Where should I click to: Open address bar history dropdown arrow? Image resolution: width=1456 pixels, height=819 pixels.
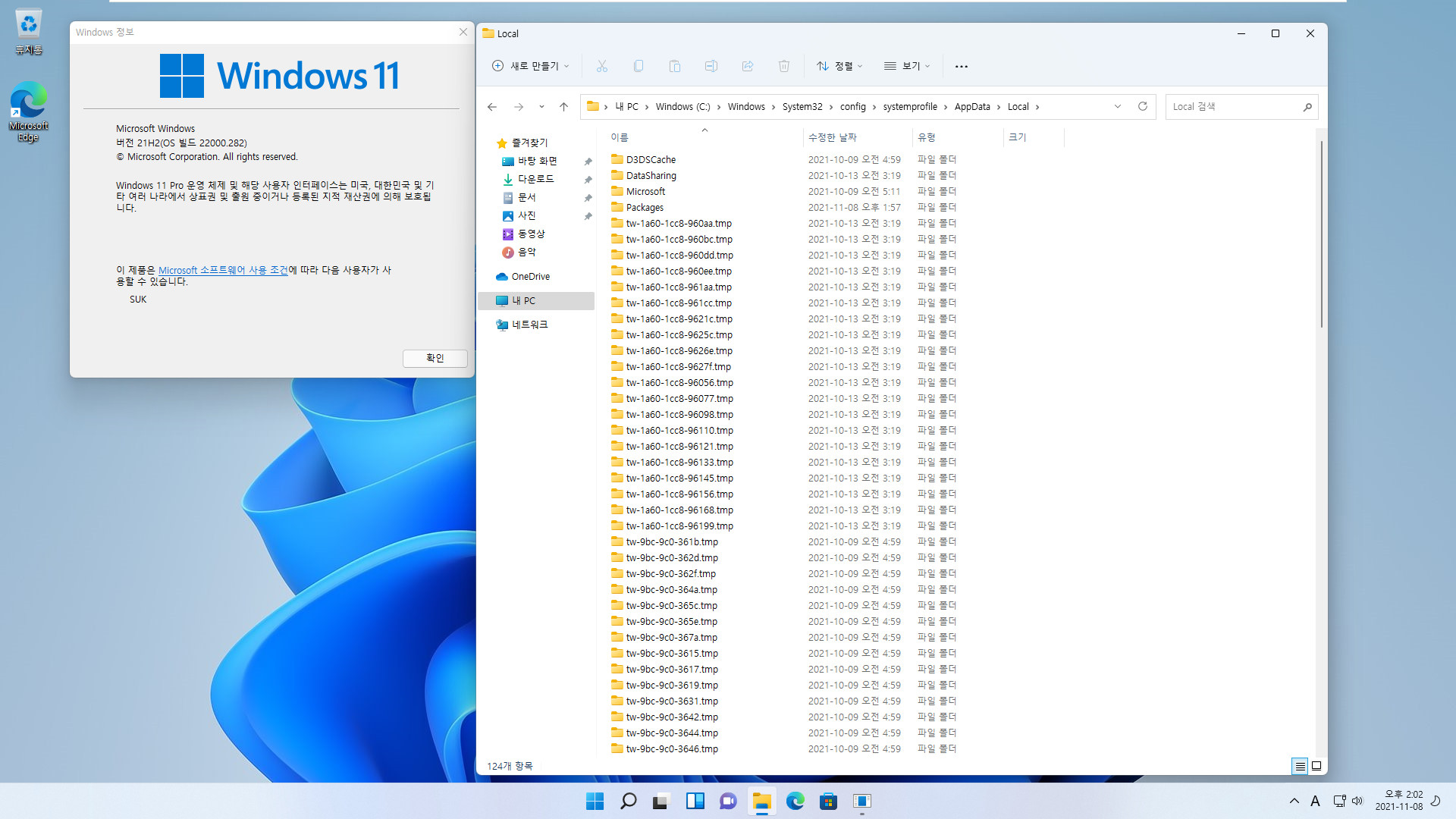click(1118, 106)
